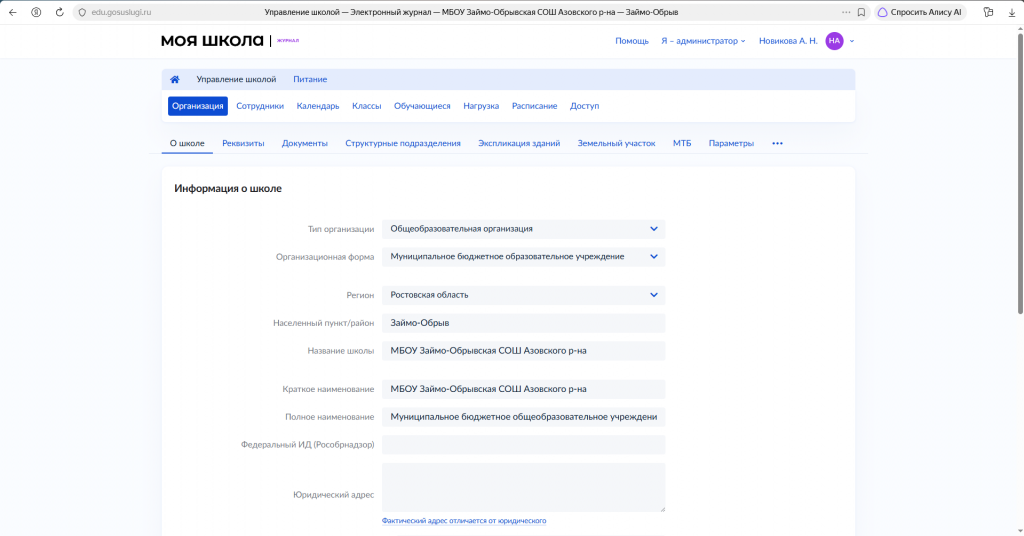
Task: Open browser downloads icon
Action: 1012,12
